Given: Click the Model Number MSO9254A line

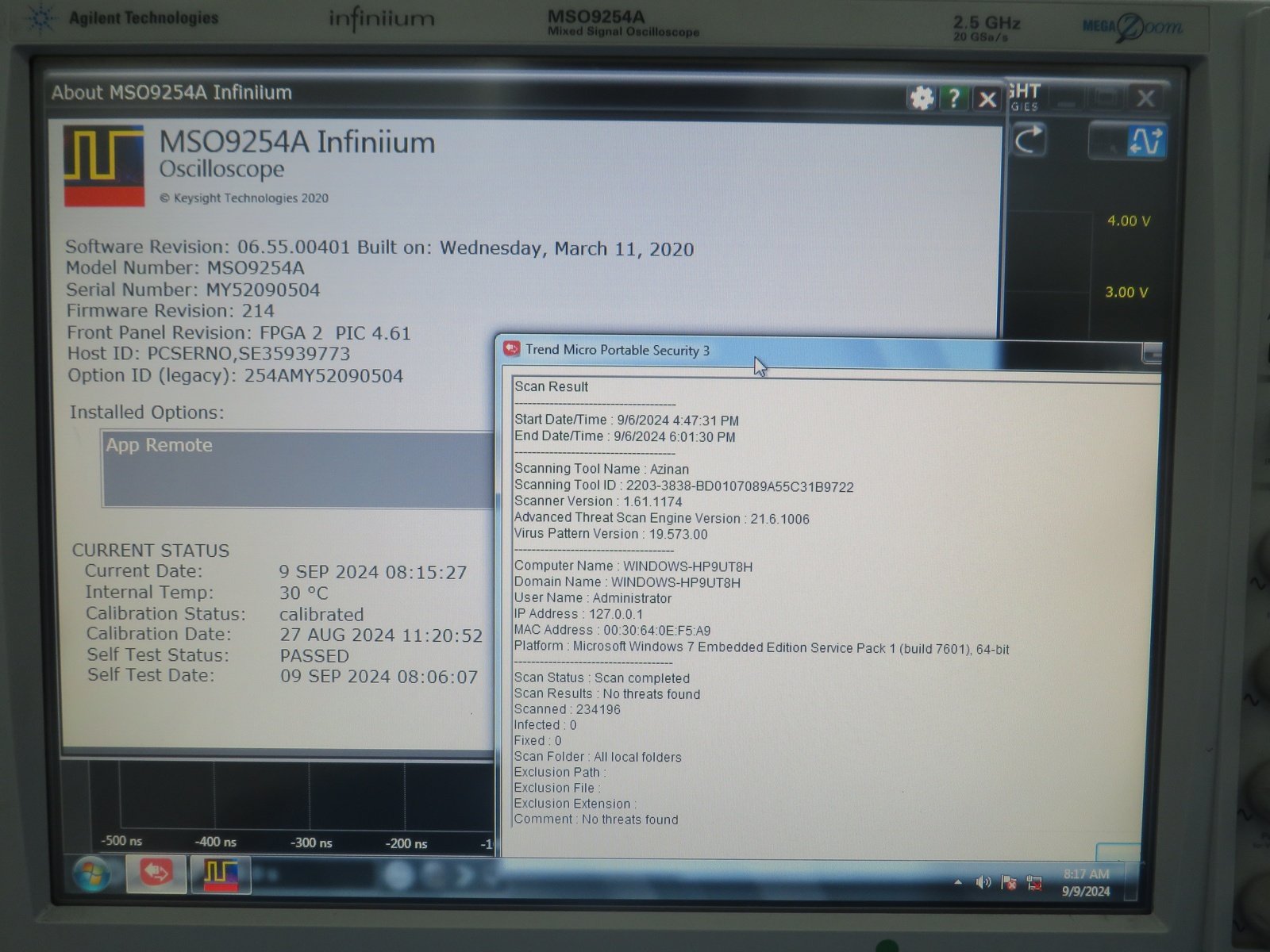Looking at the screenshot, I should tap(185, 268).
